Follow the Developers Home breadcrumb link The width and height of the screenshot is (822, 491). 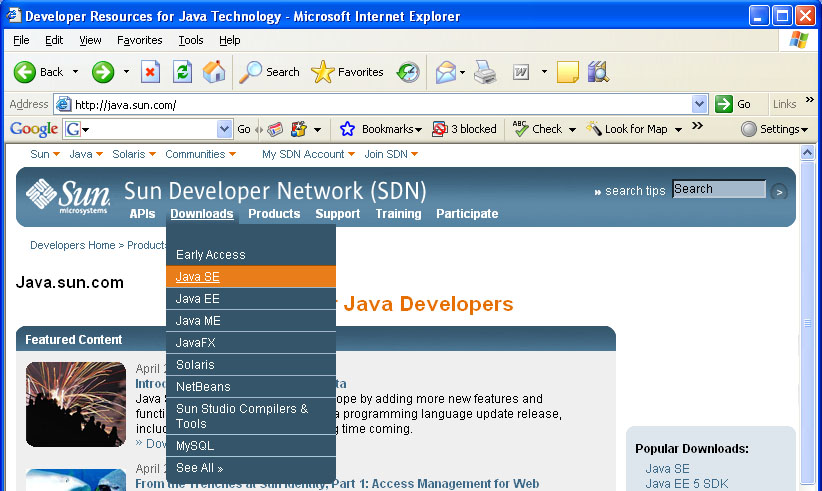(x=72, y=245)
